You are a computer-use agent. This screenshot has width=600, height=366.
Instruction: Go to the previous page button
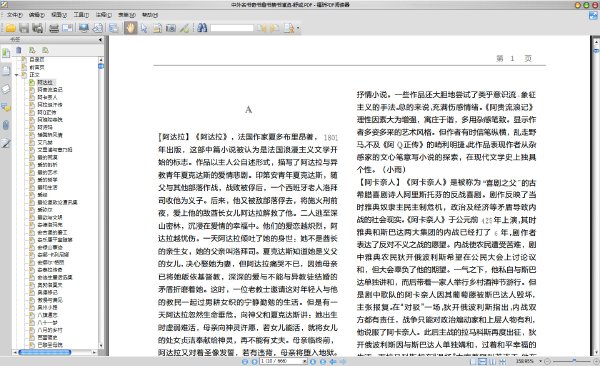click(x=254, y=361)
